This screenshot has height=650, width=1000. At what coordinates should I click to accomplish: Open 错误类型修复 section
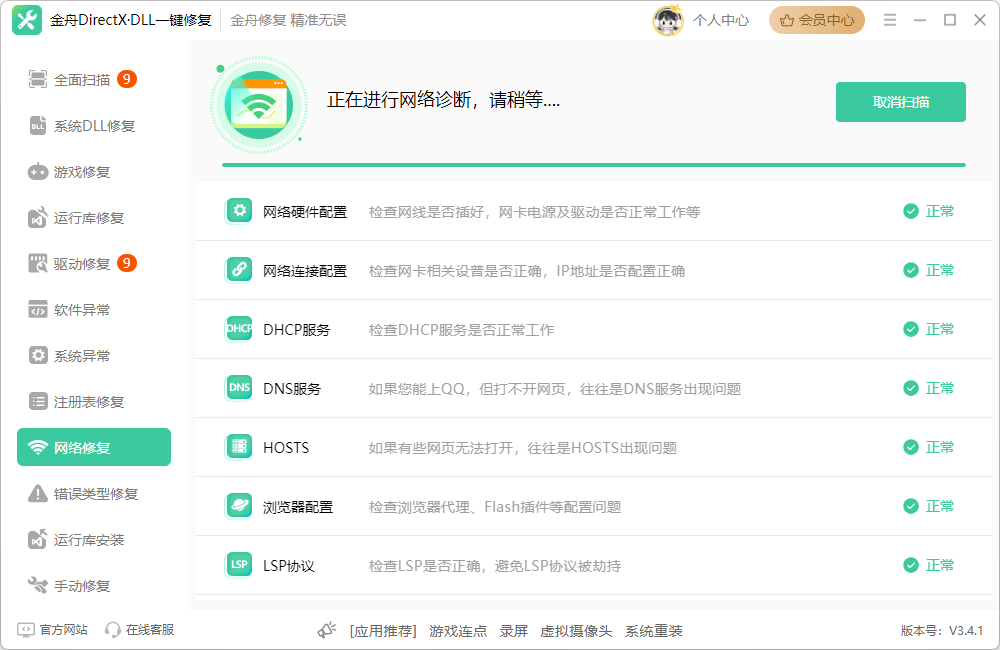pyautogui.click(x=94, y=493)
